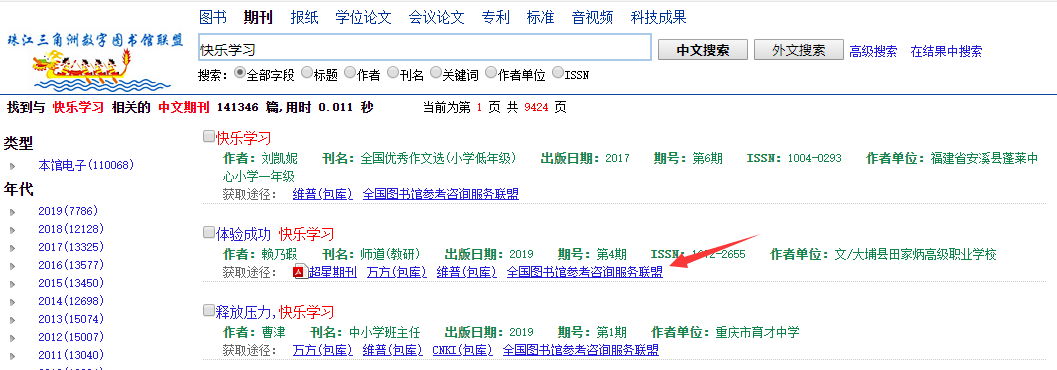Screen dimensions: 1057x370
Task: Open 万方(包库) for the 赖乃瑕 article
Action: coord(397,272)
